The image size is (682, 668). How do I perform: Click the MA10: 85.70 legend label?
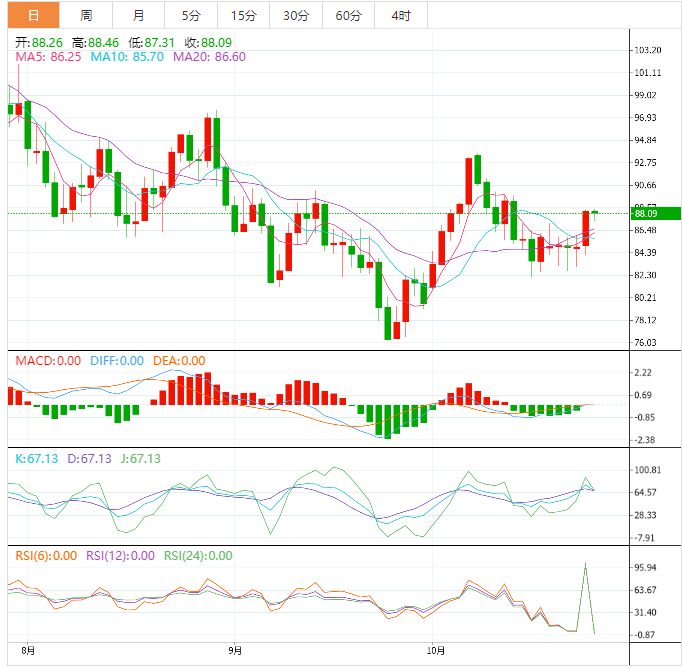pos(127,57)
